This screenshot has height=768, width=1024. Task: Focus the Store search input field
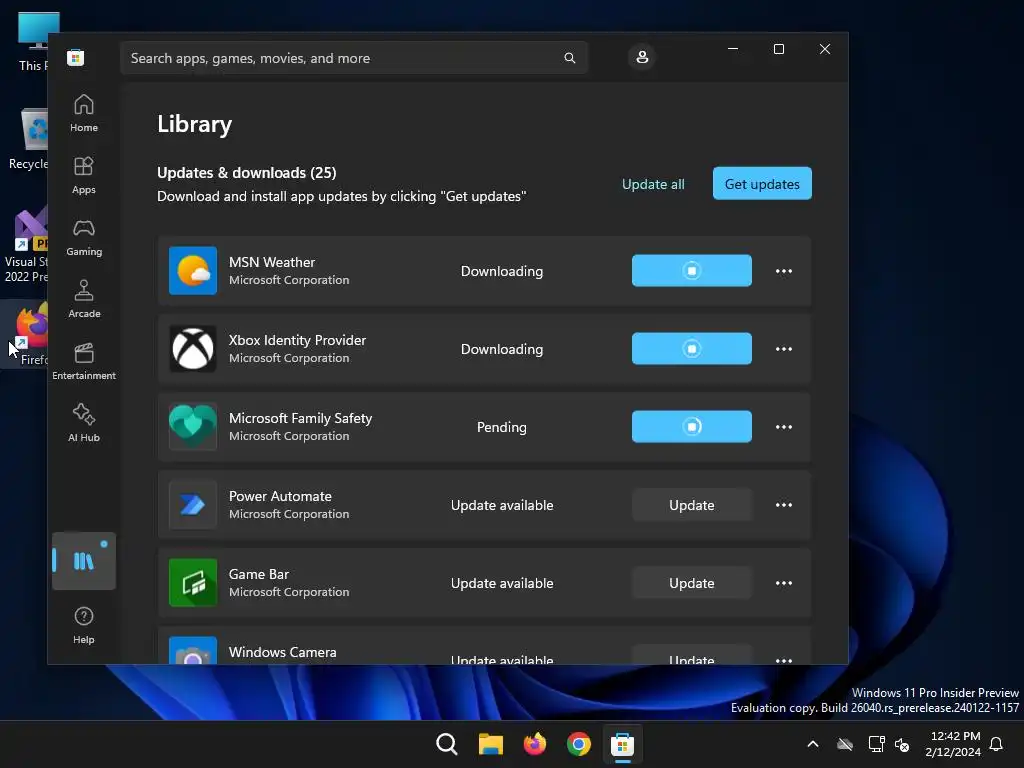[x=354, y=58]
